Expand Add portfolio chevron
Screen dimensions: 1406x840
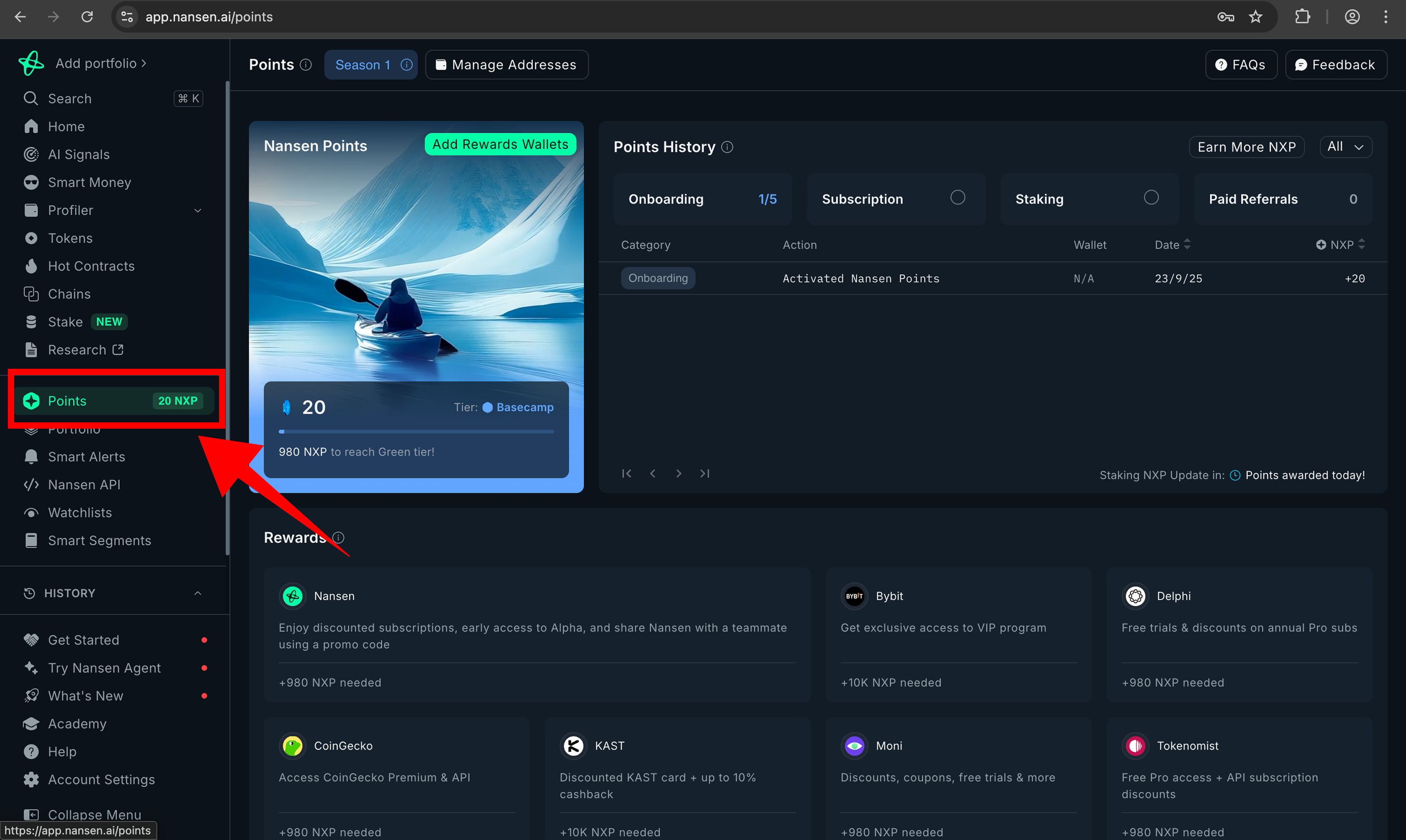pos(144,63)
